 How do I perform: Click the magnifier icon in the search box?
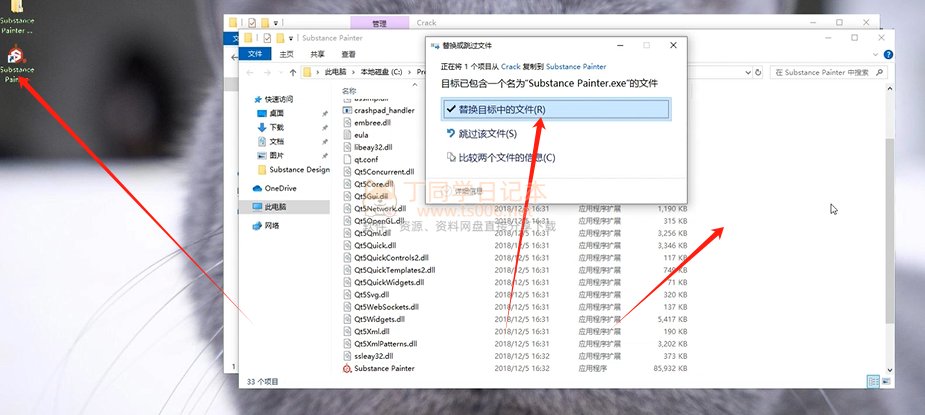[x=879, y=73]
